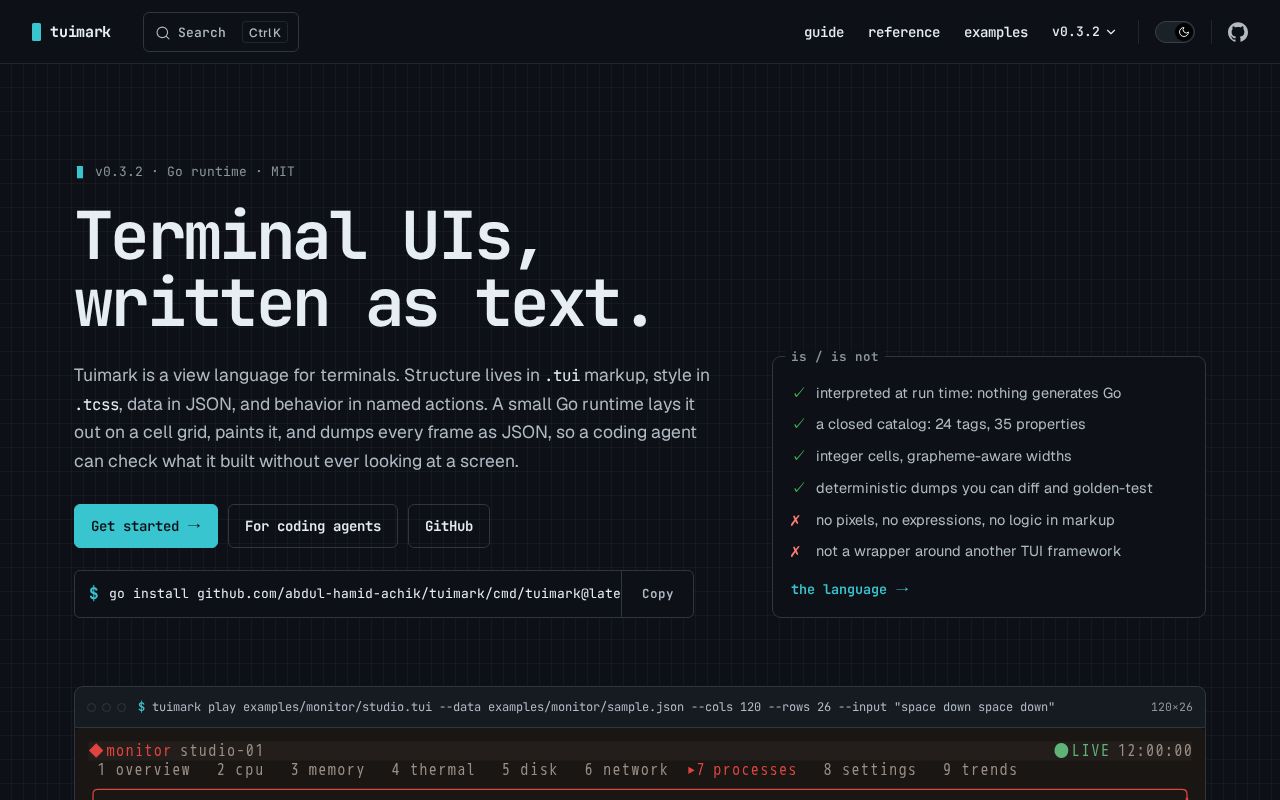Click the 12:00:00 clock in demo
The image size is (1280, 800).
coord(1155,750)
